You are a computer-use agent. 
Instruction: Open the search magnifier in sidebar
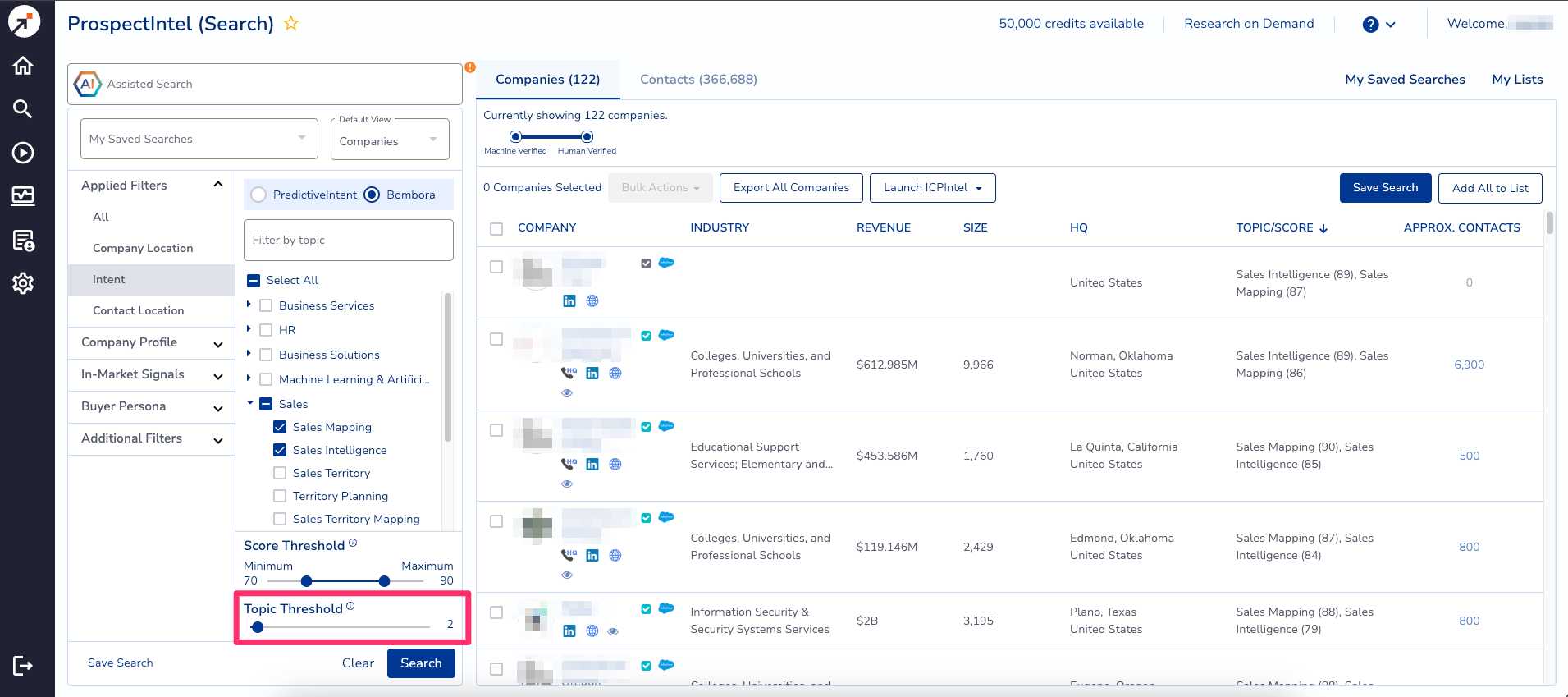point(23,108)
